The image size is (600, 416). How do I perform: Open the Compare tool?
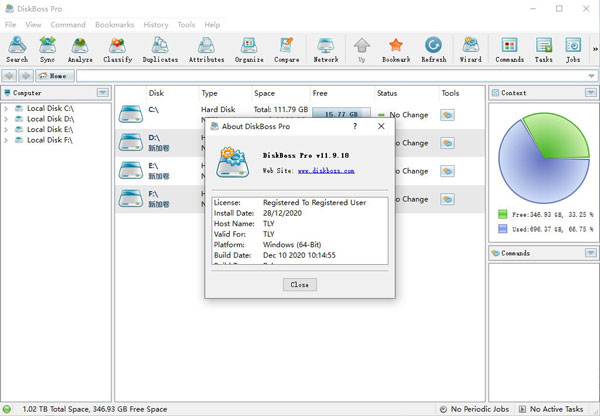click(287, 49)
